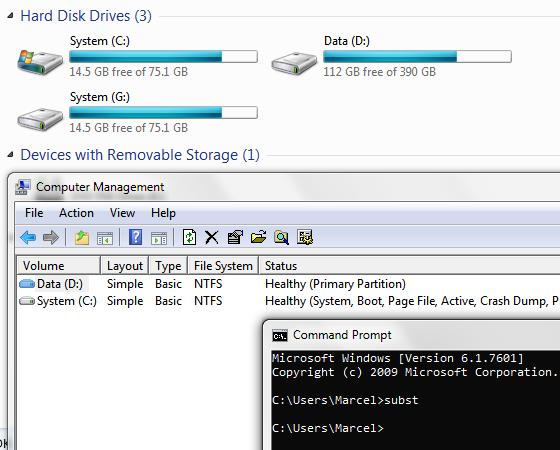Open the File menu
The image size is (560, 450).
click(34, 213)
